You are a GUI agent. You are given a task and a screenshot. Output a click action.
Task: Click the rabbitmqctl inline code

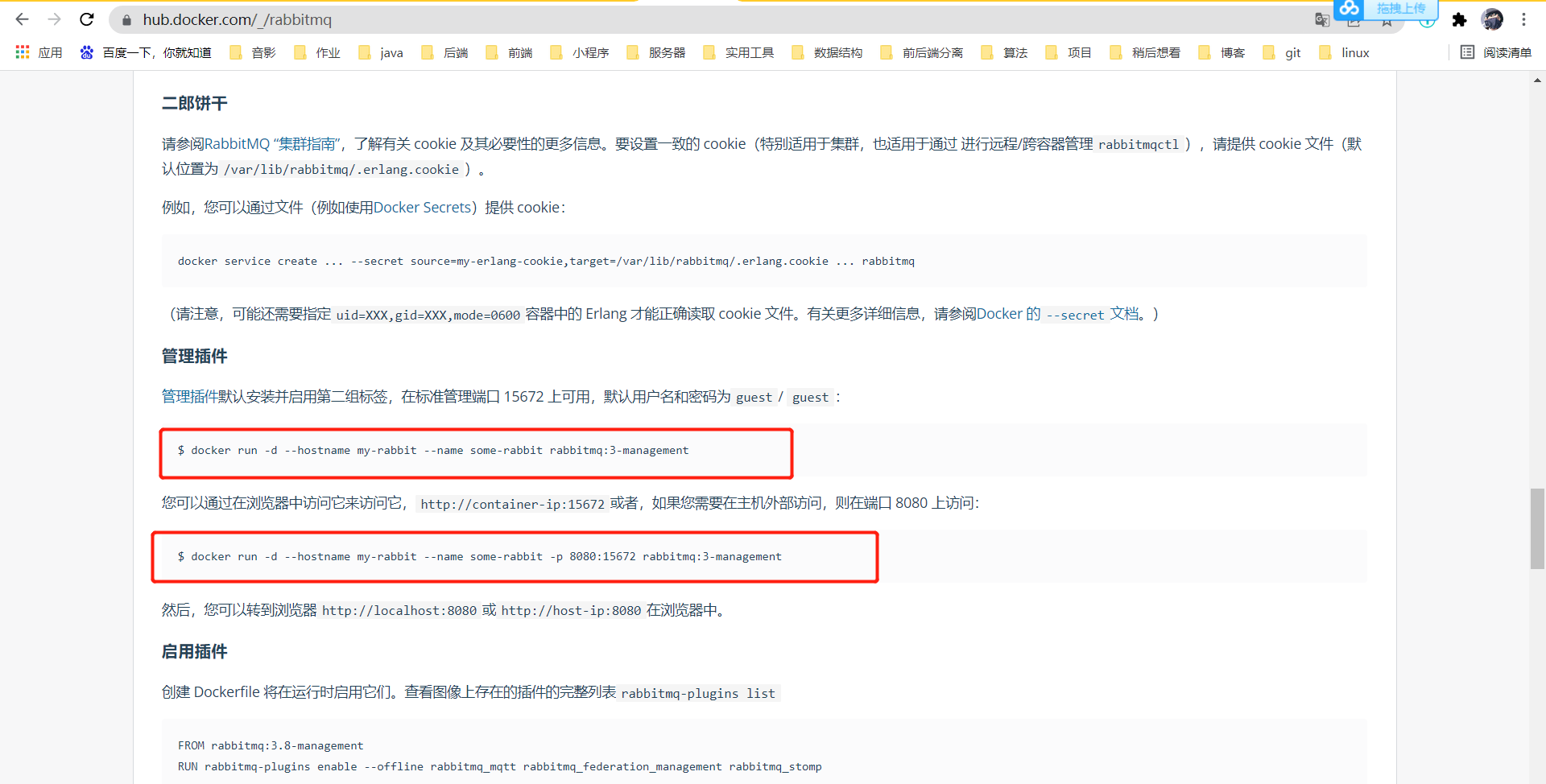[x=1139, y=145]
